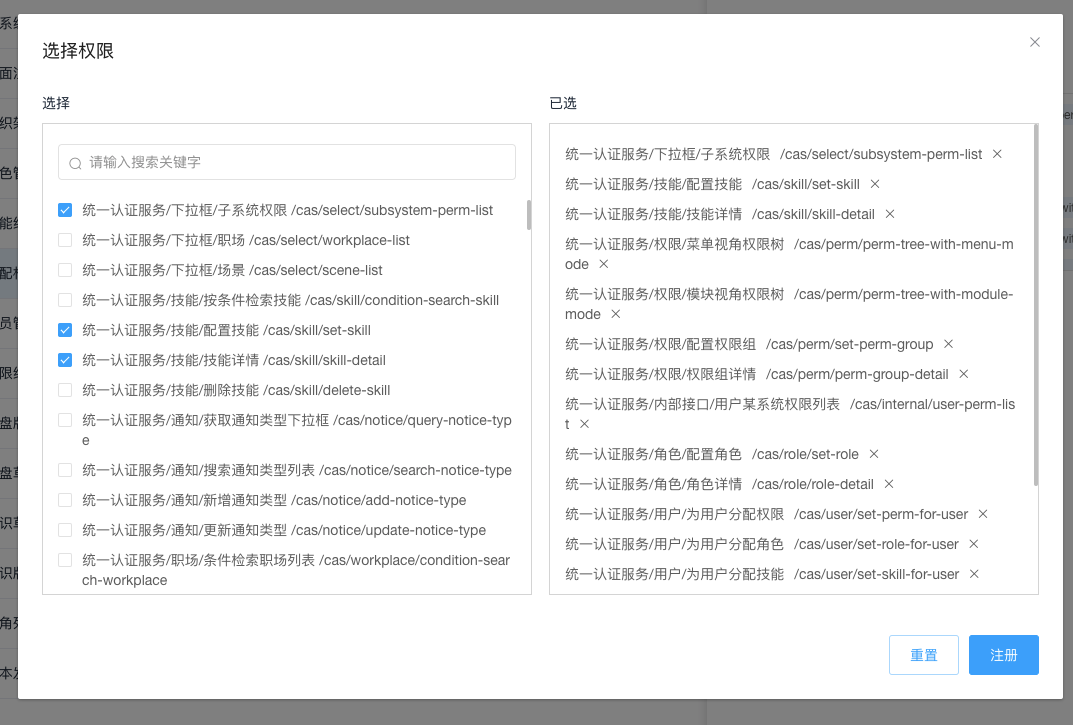
Task: Click the 注册 register button
Action: tap(1004, 655)
